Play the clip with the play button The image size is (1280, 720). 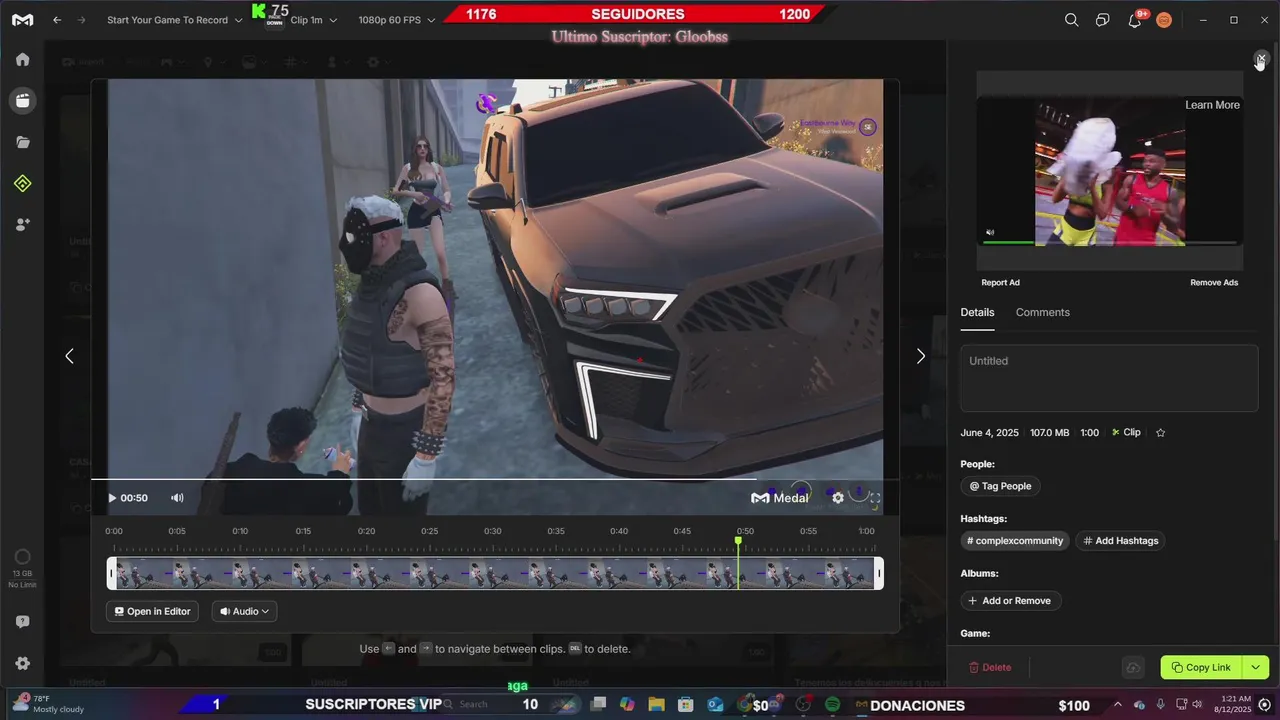click(x=112, y=498)
